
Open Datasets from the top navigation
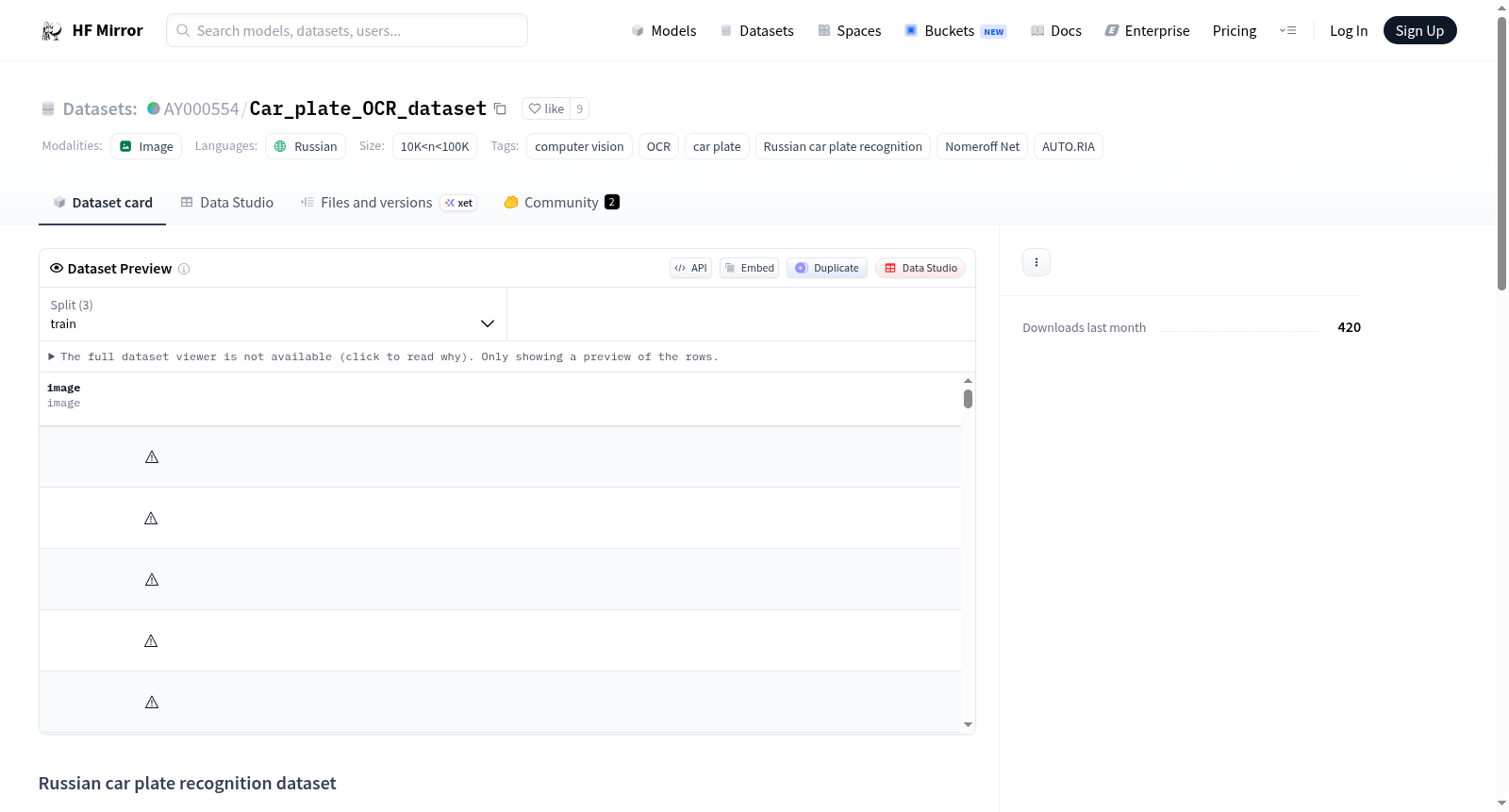(756, 31)
